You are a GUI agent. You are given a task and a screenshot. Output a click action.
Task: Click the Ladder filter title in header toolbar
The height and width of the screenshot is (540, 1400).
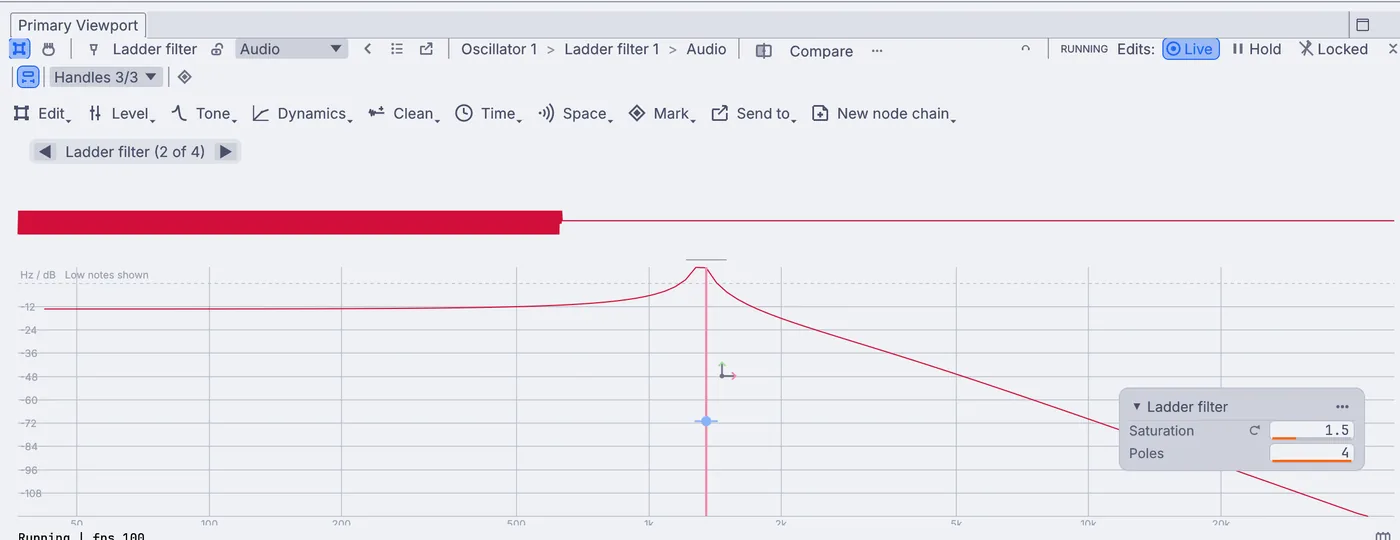coord(155,49)
